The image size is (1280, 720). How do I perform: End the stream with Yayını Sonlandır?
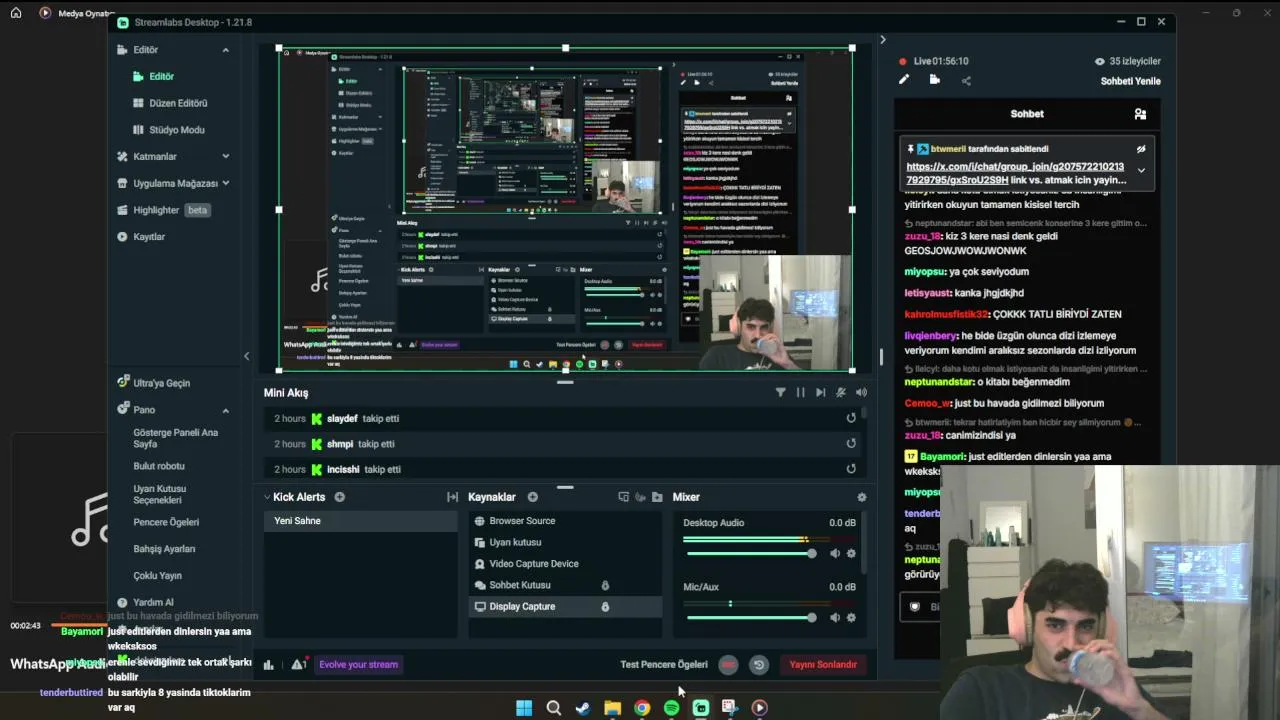pos(823,664)
